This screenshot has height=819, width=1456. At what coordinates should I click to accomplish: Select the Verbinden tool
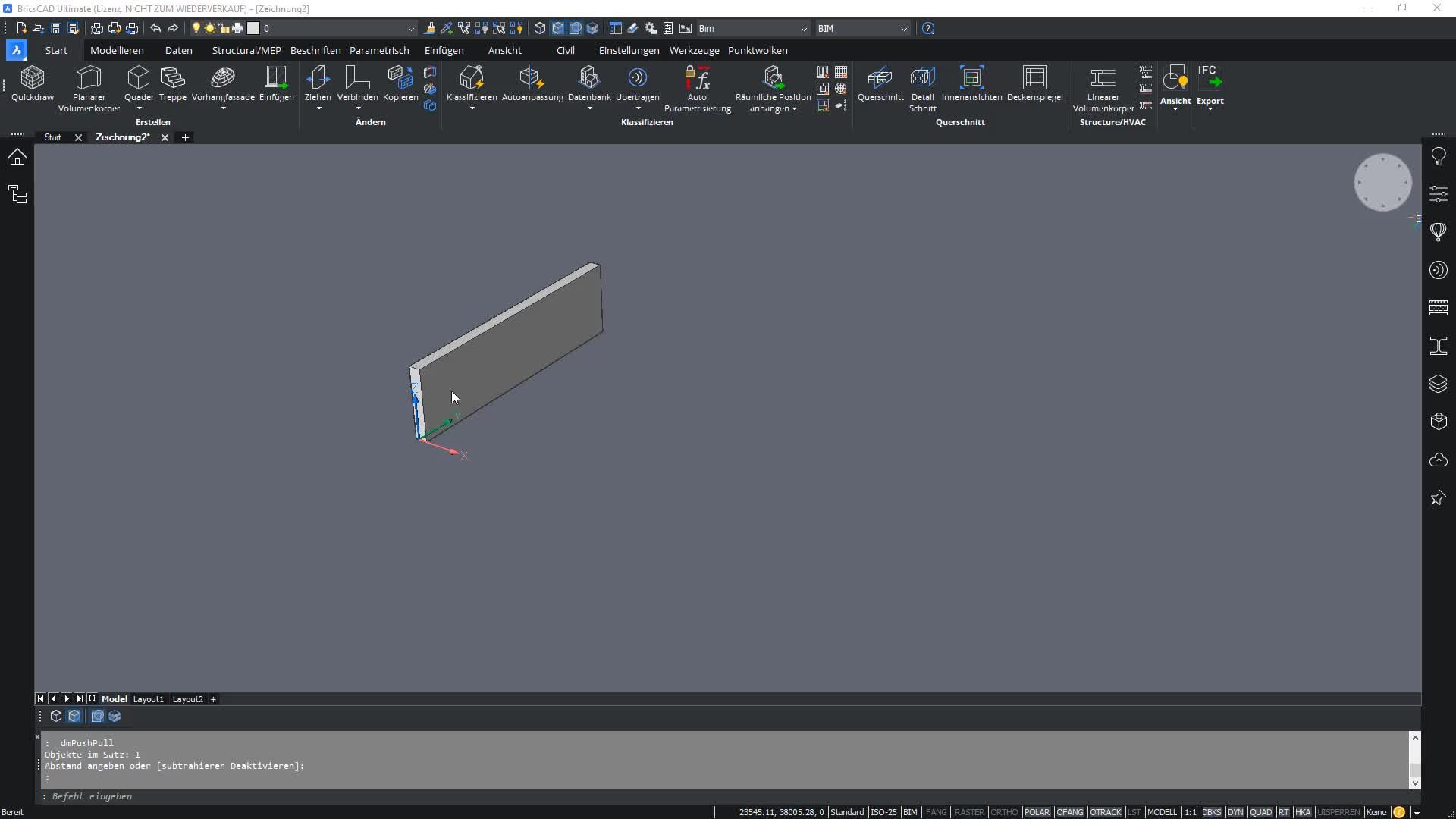357,83
